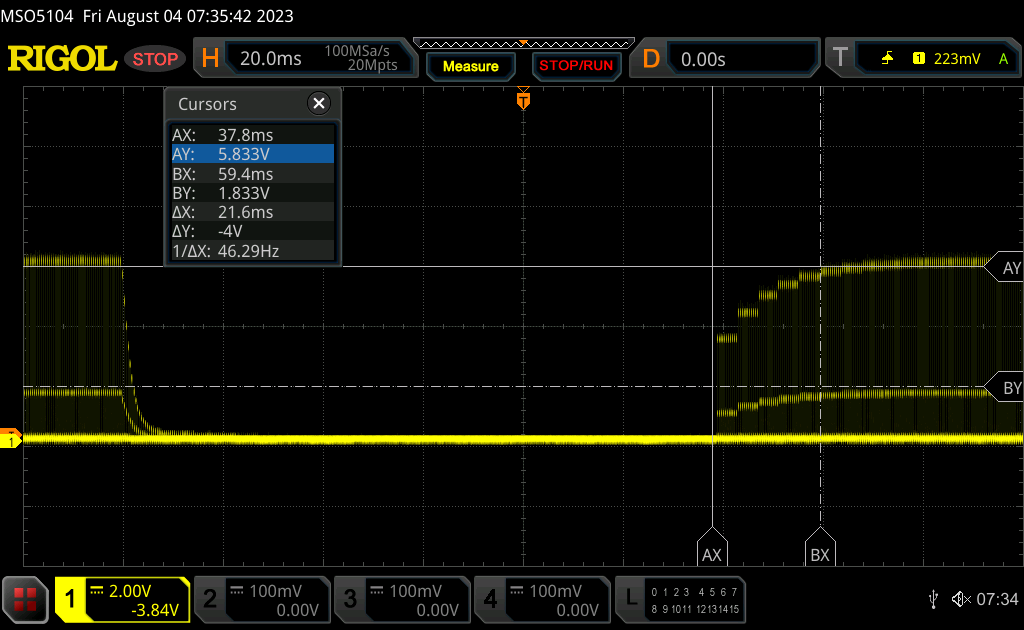Open the function navigation grid icon
This screenshot has height=630, width=1024.
click(x=26, y=599)
